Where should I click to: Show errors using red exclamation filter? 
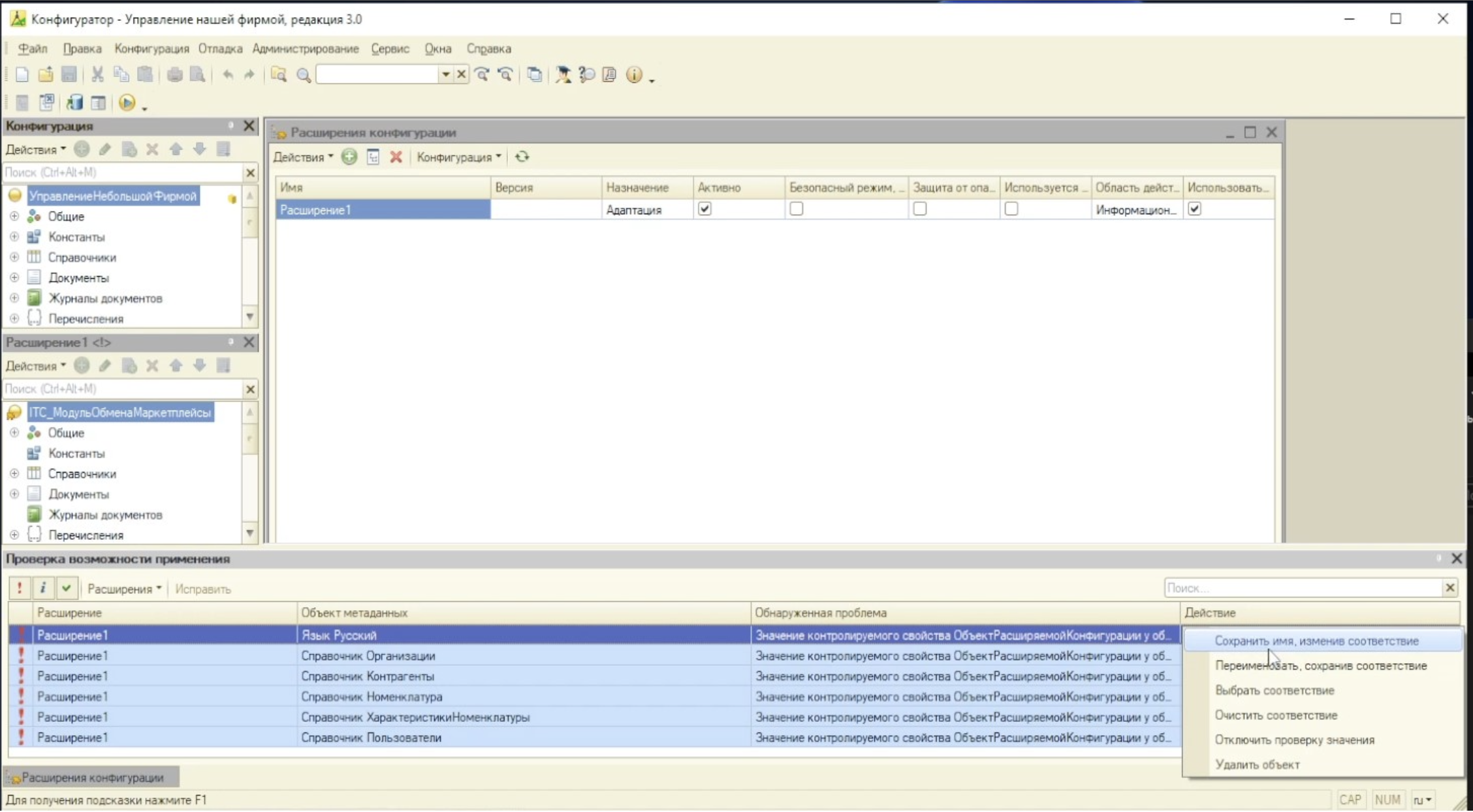click(20, 588)
